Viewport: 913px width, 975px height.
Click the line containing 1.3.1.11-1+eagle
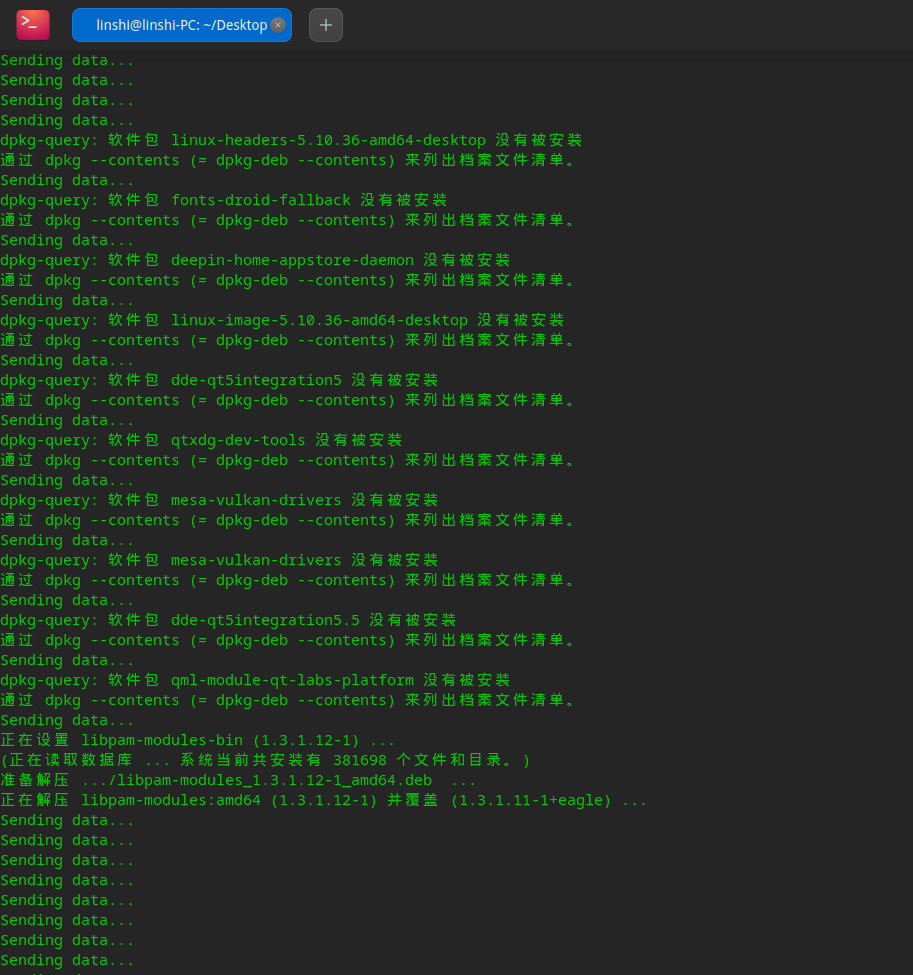click(323, 800)
